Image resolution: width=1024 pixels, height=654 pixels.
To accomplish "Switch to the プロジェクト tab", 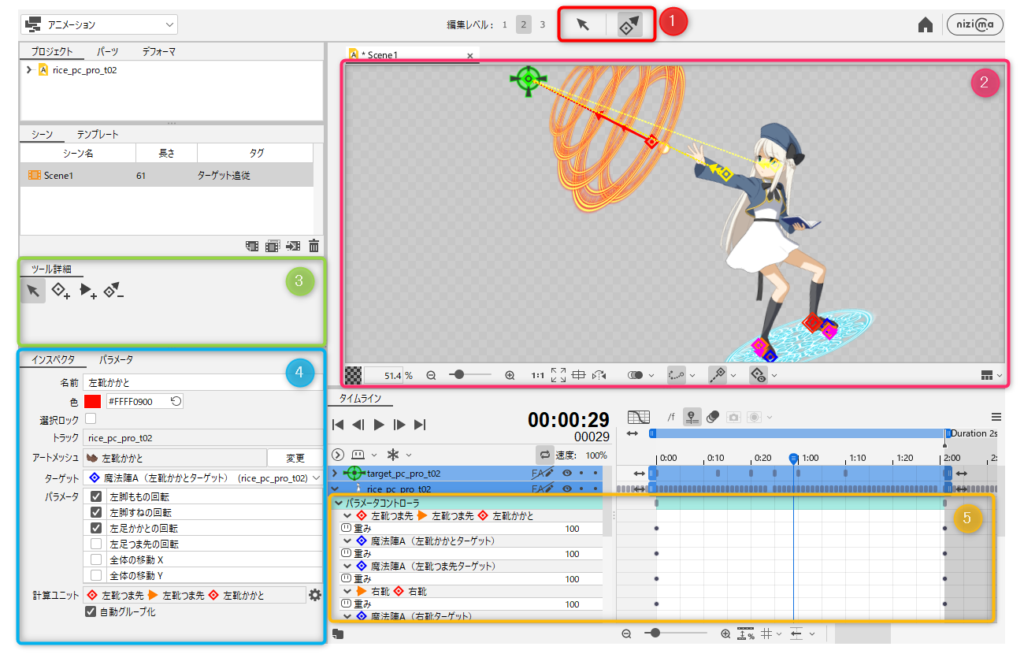I will (x=52, y=52).
